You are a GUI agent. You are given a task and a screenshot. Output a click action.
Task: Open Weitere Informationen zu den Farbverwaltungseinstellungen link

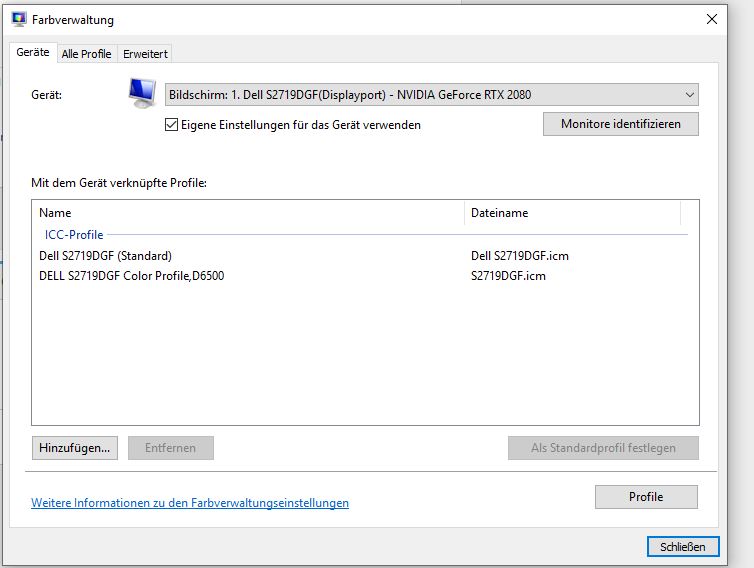190,503
